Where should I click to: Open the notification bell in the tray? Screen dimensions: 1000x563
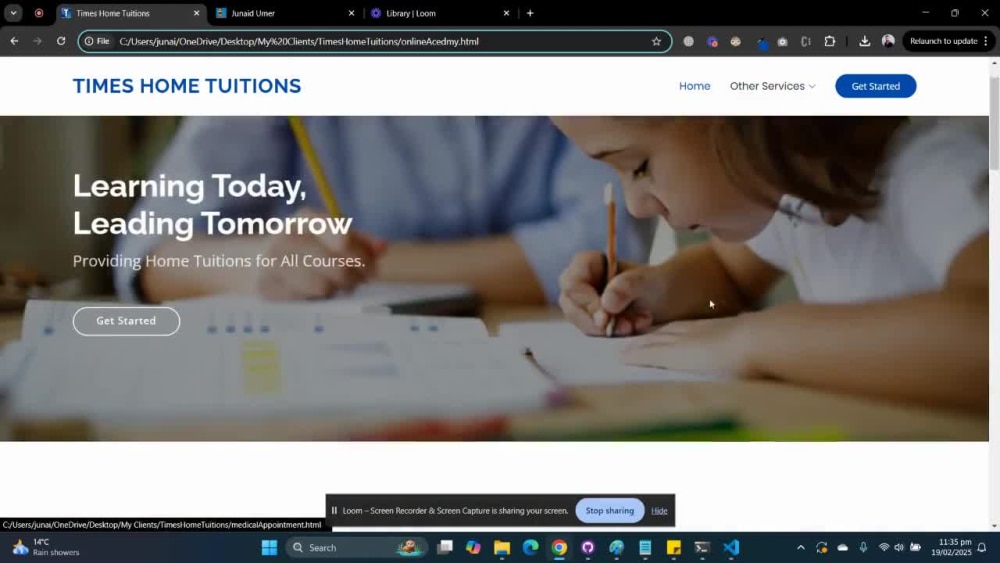[x=982, y=548]
